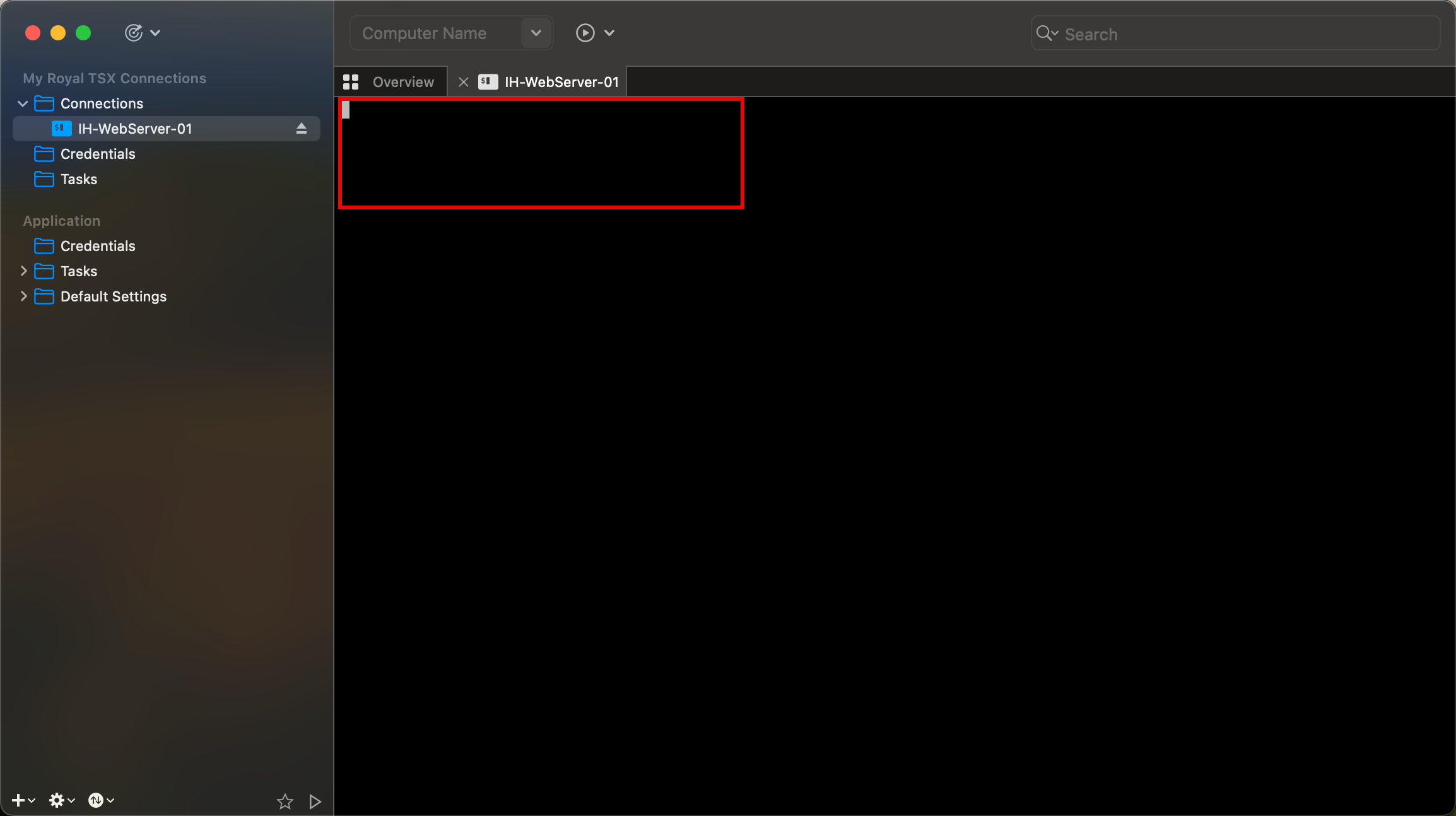Expand the Default Settings folder
The width and height of the screenshot is (1456, 816).
[x=23, y=296]
